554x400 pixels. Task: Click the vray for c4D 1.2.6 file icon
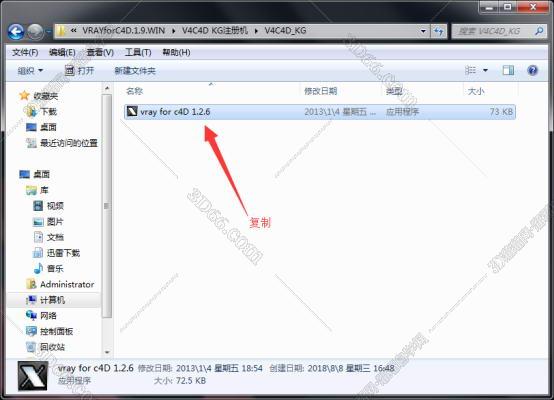click(132, 111)
